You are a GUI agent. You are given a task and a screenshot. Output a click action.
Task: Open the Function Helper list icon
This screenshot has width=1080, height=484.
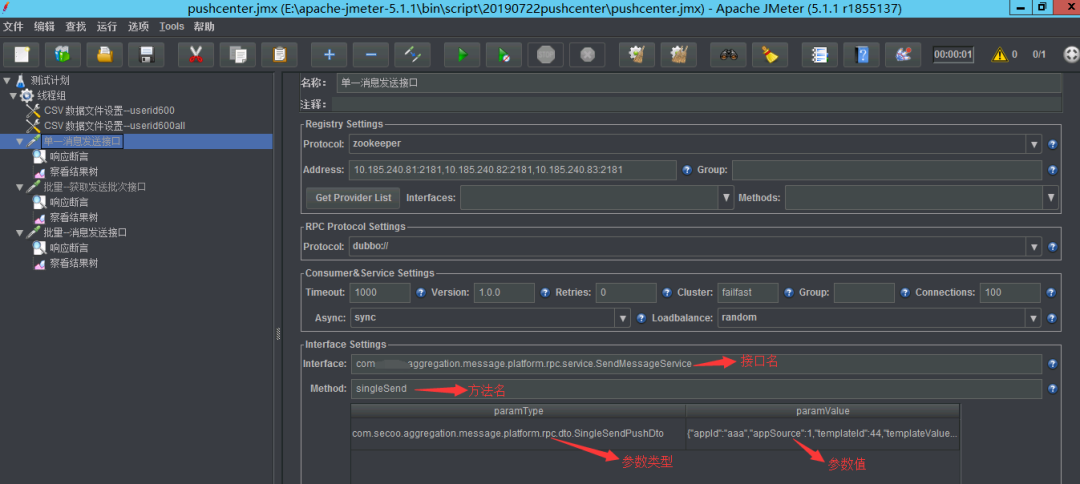[x=820, y=54]
